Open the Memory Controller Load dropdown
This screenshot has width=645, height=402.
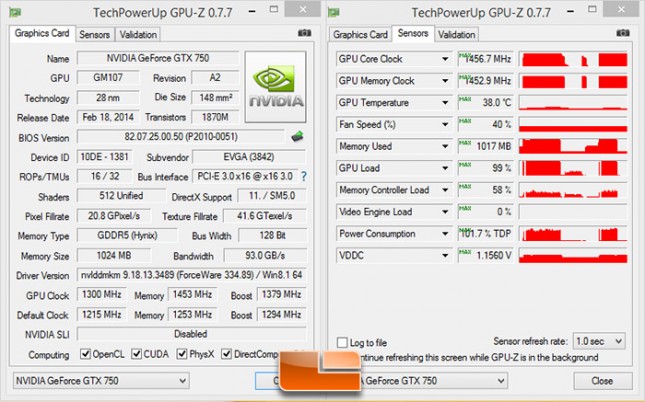point(445,190)
